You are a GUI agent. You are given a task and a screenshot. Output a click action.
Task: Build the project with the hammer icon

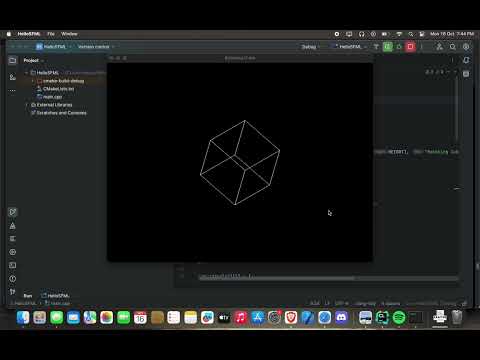(376, 47)
